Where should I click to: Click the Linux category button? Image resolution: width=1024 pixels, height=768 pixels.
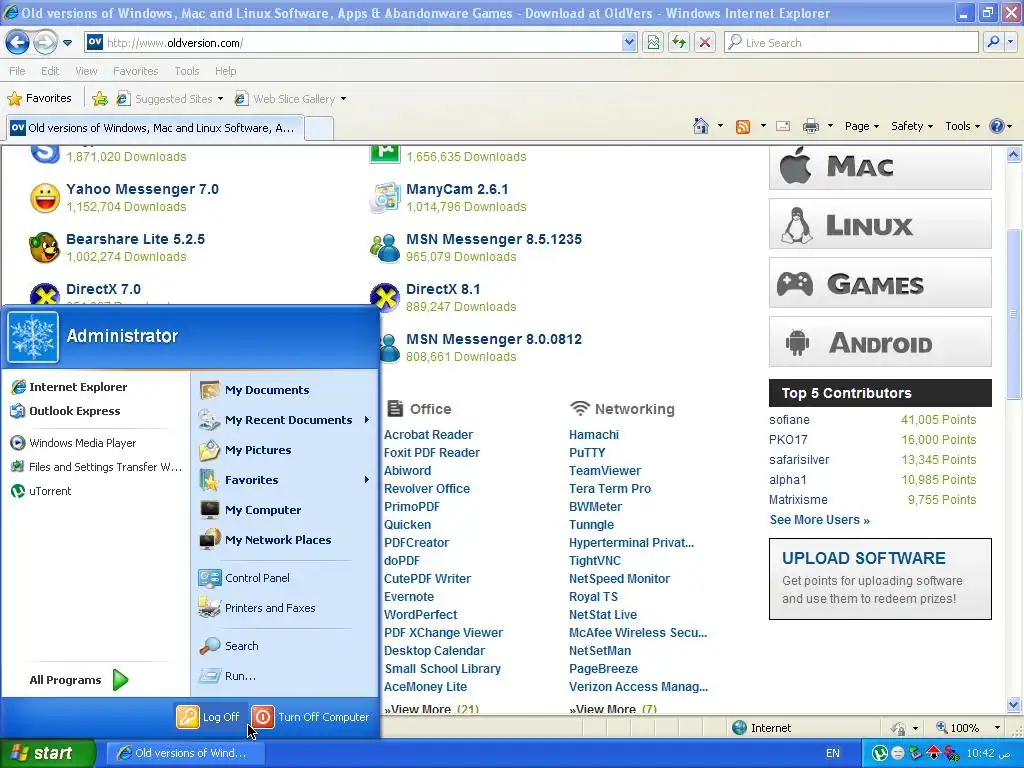tap(880, 224)
